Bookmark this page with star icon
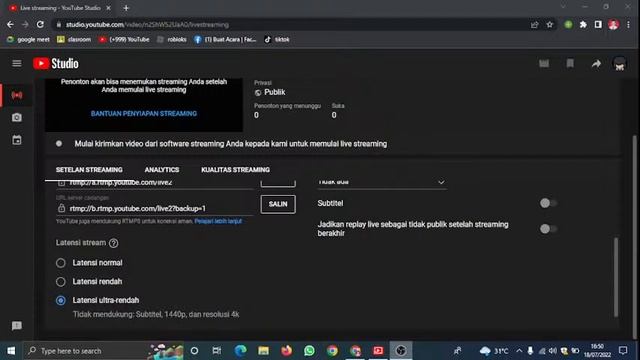Screen dimensions: 640x360 tap(550, 24)
